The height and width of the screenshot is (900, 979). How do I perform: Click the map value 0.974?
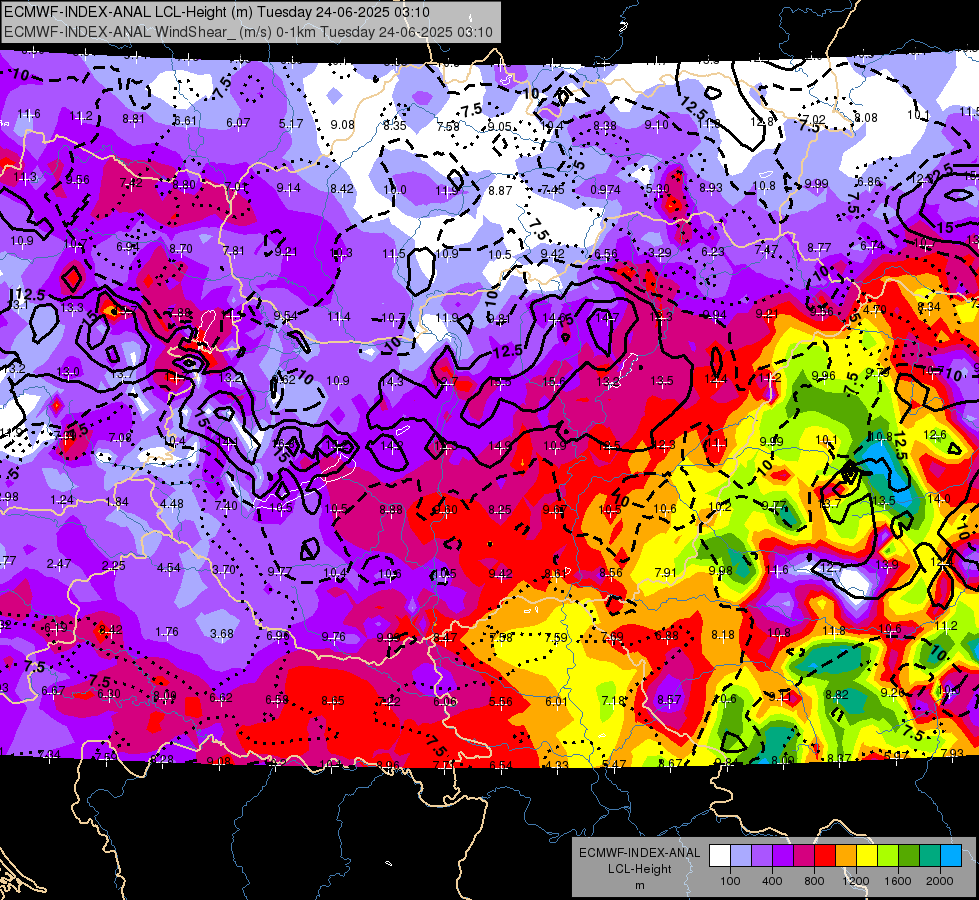click(606, 189)
